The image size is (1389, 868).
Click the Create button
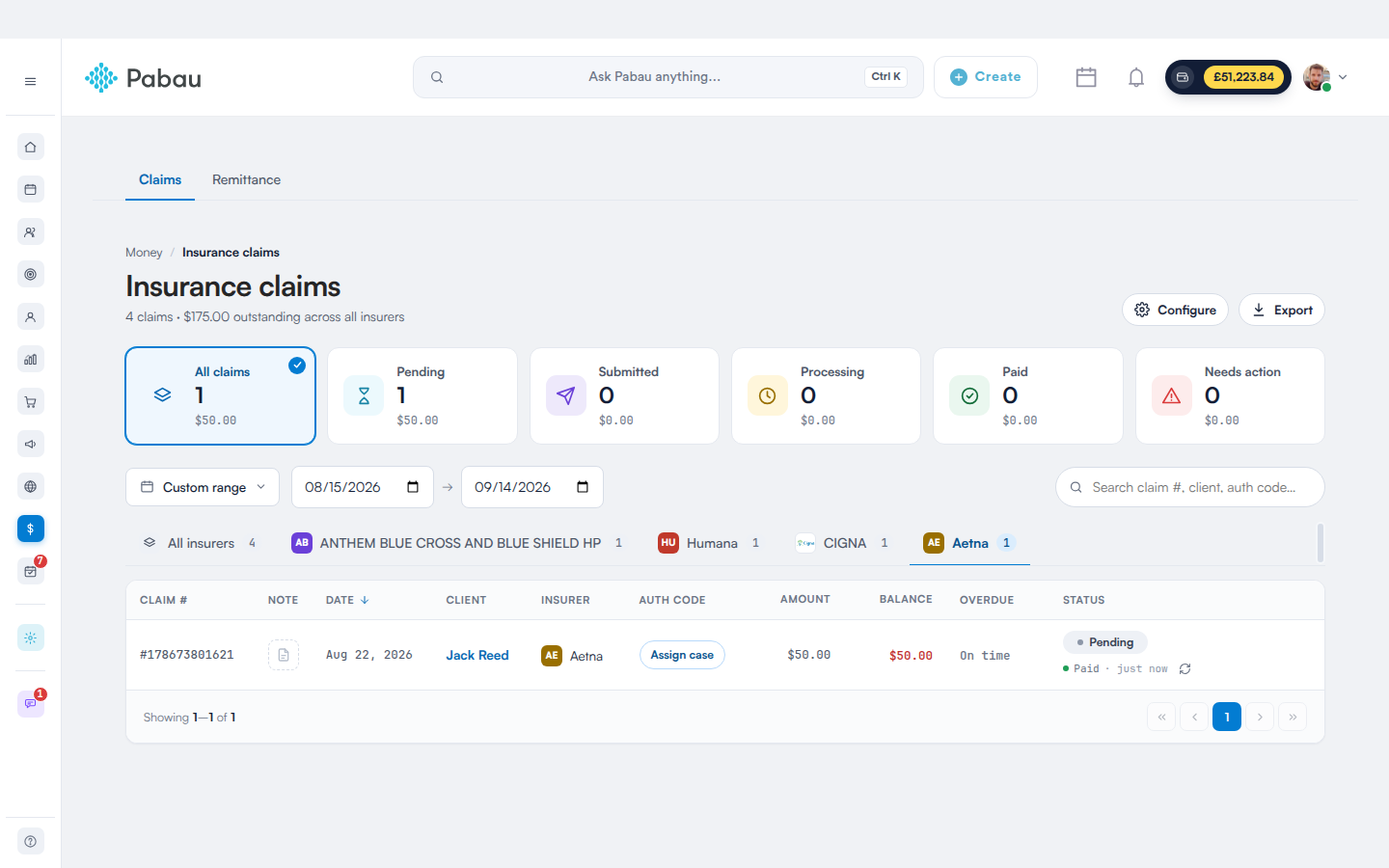(986, 77)
